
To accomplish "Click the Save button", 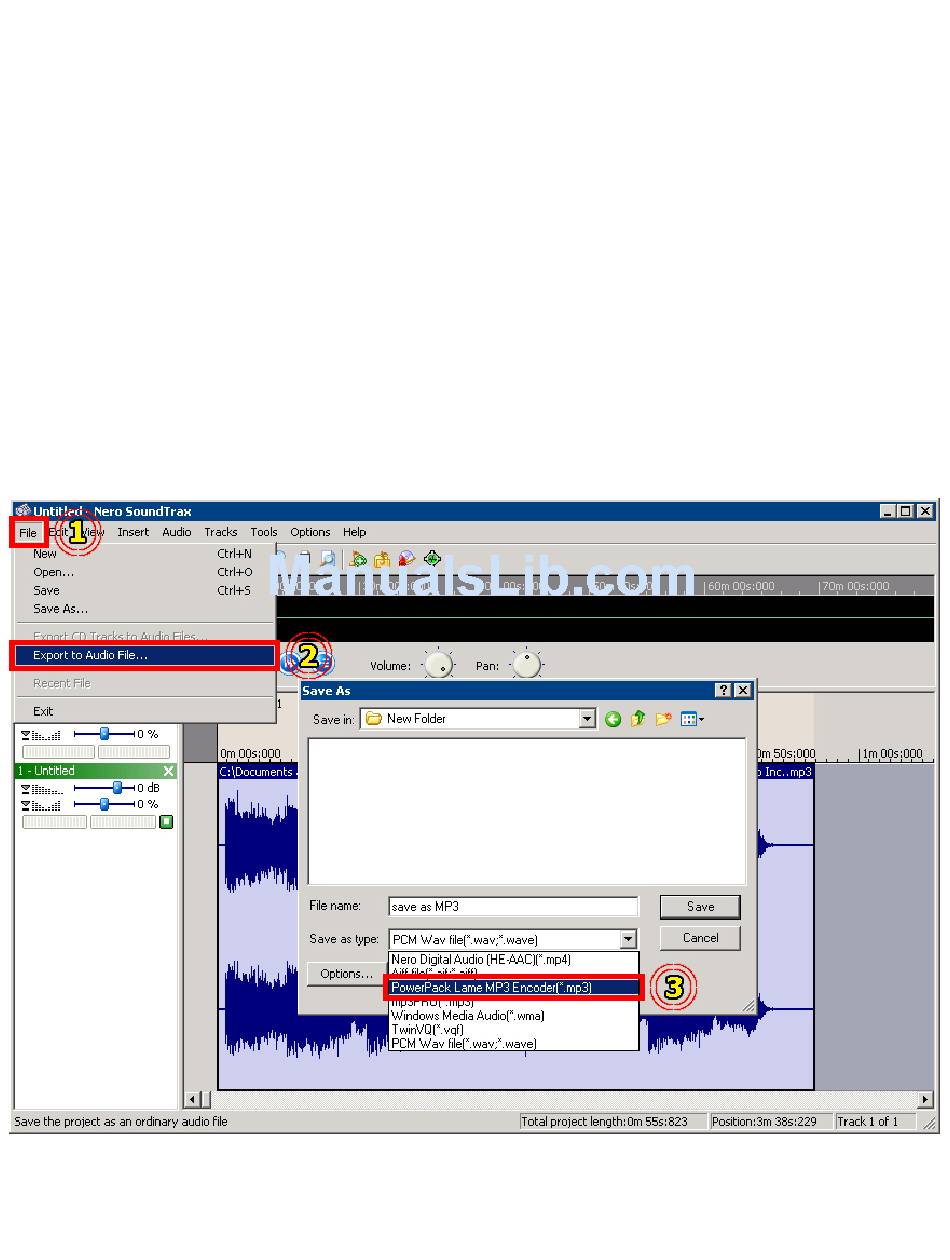I will pyautogui.click(x=700, y=907).
